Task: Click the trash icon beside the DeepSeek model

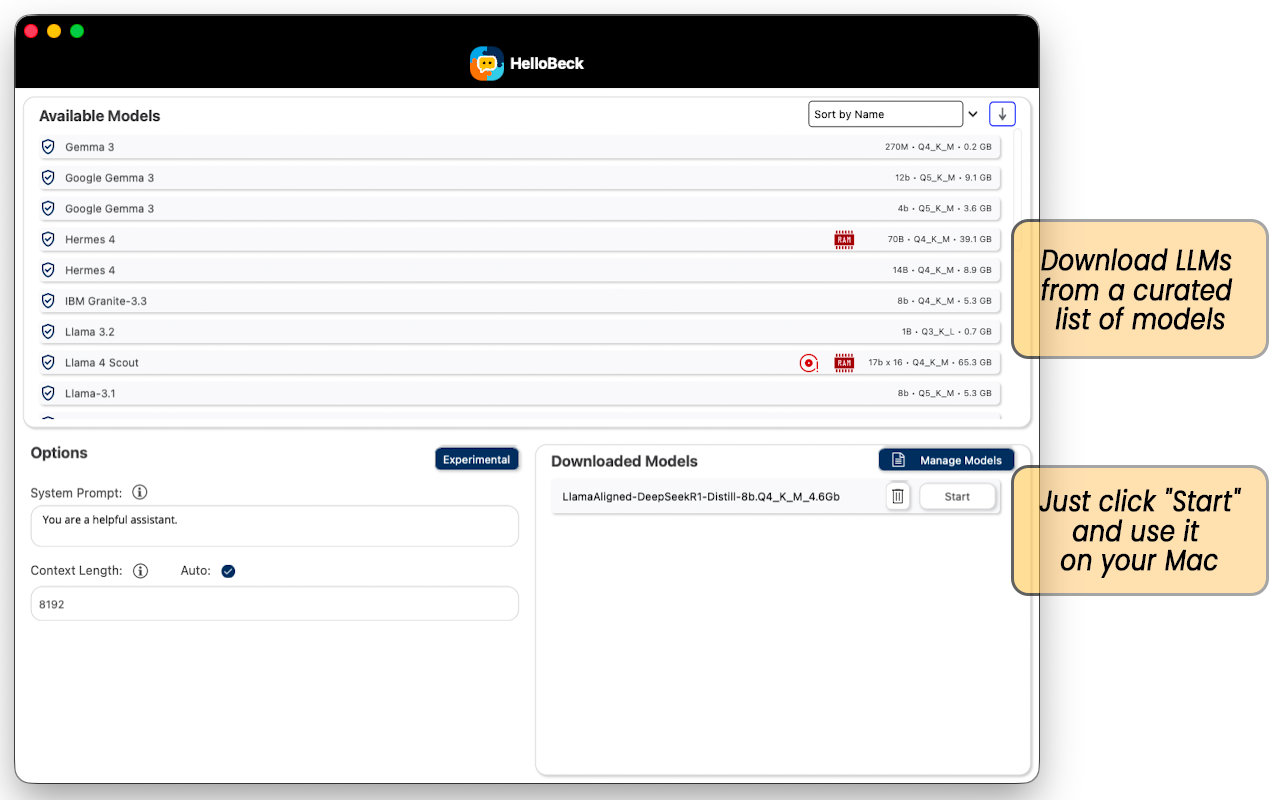Action: [x=898, y=496]
